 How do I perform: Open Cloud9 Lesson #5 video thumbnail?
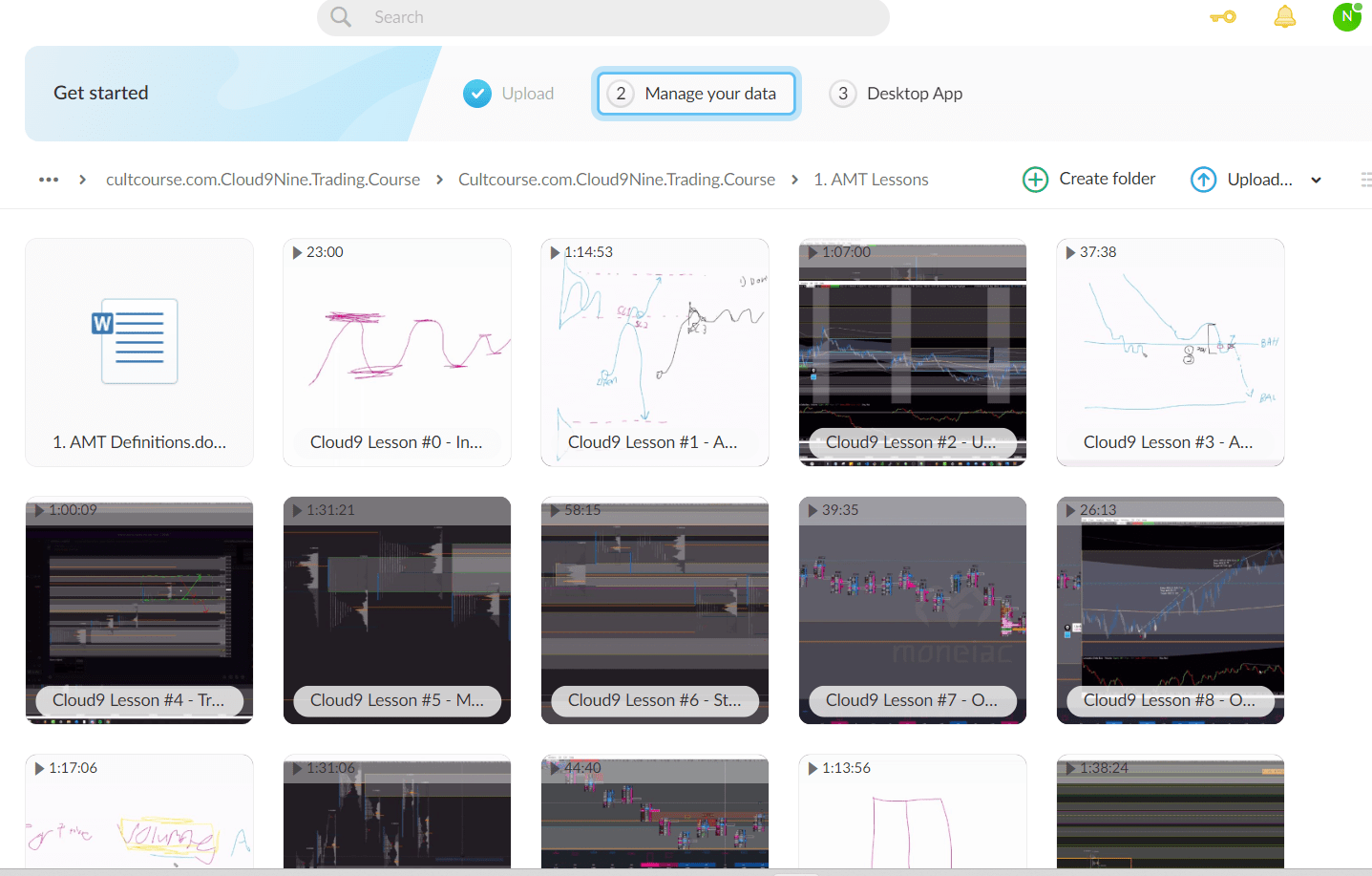(397, 610)
